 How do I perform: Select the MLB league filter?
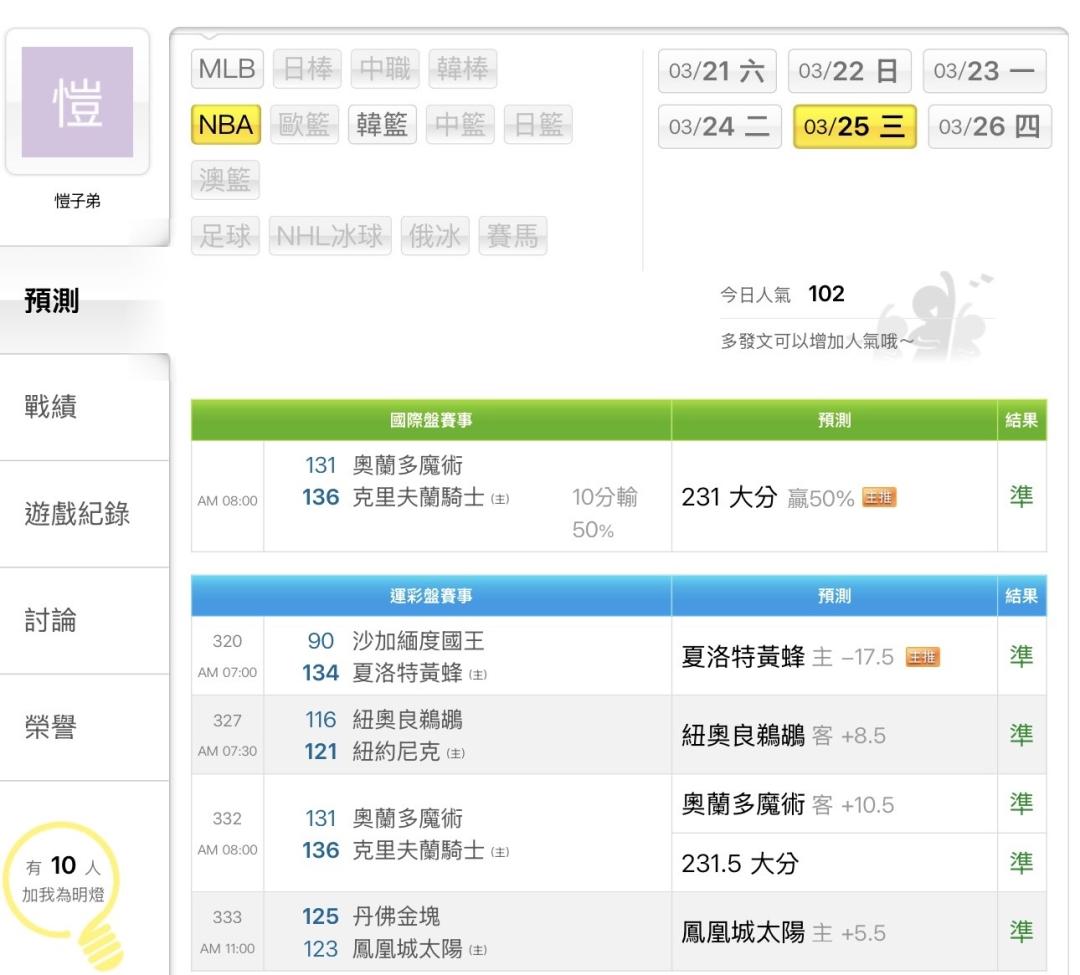(227, 69)
